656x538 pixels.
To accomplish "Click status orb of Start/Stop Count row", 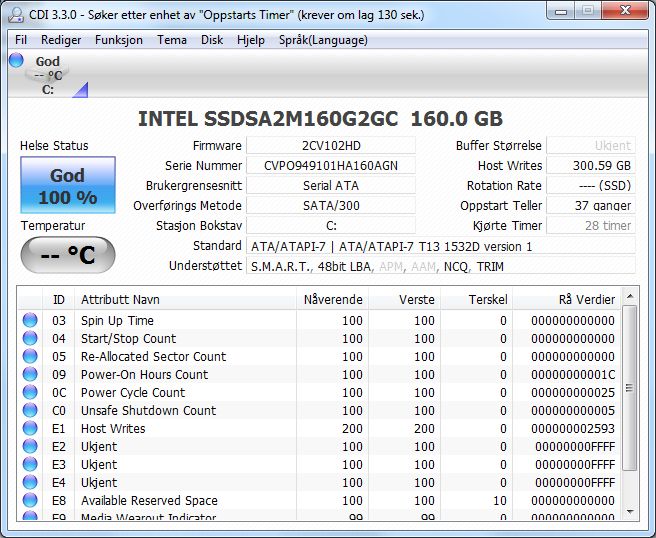I will click(x=30, y=338).
